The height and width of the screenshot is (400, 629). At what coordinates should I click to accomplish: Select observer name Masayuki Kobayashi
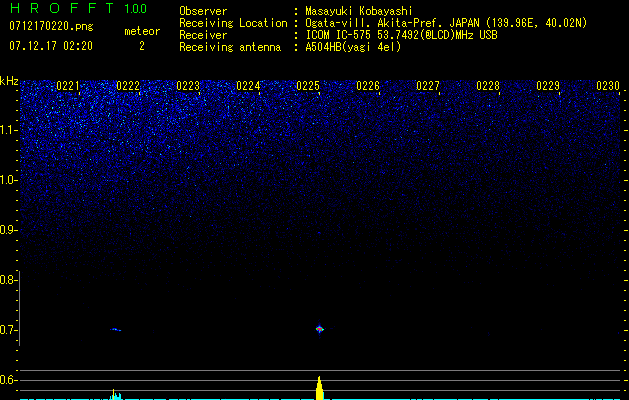click(359, 11)
